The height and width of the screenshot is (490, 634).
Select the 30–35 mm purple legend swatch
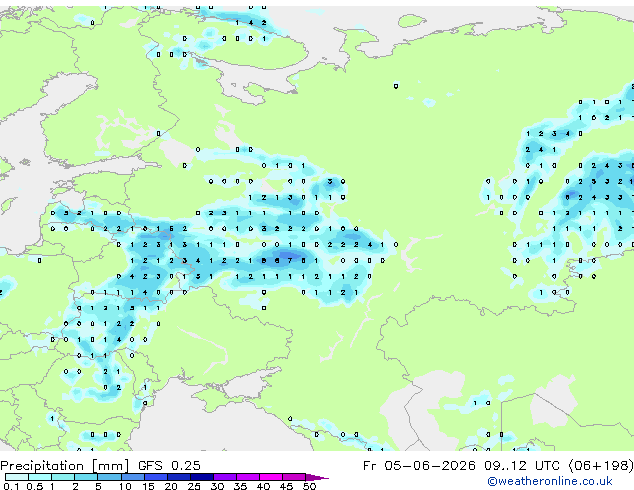coord(224,477)
